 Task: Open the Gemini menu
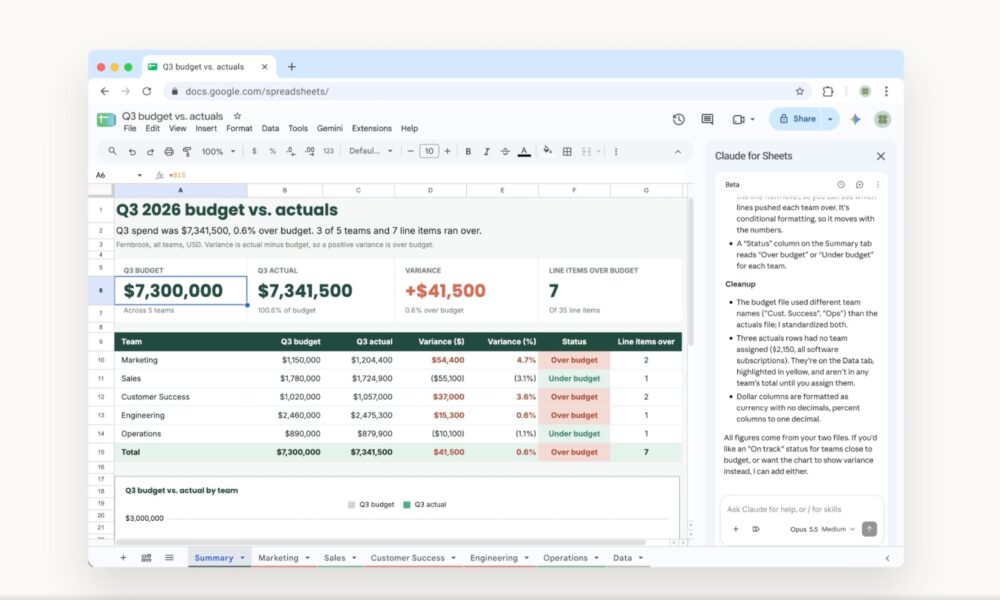pos(330,129)
